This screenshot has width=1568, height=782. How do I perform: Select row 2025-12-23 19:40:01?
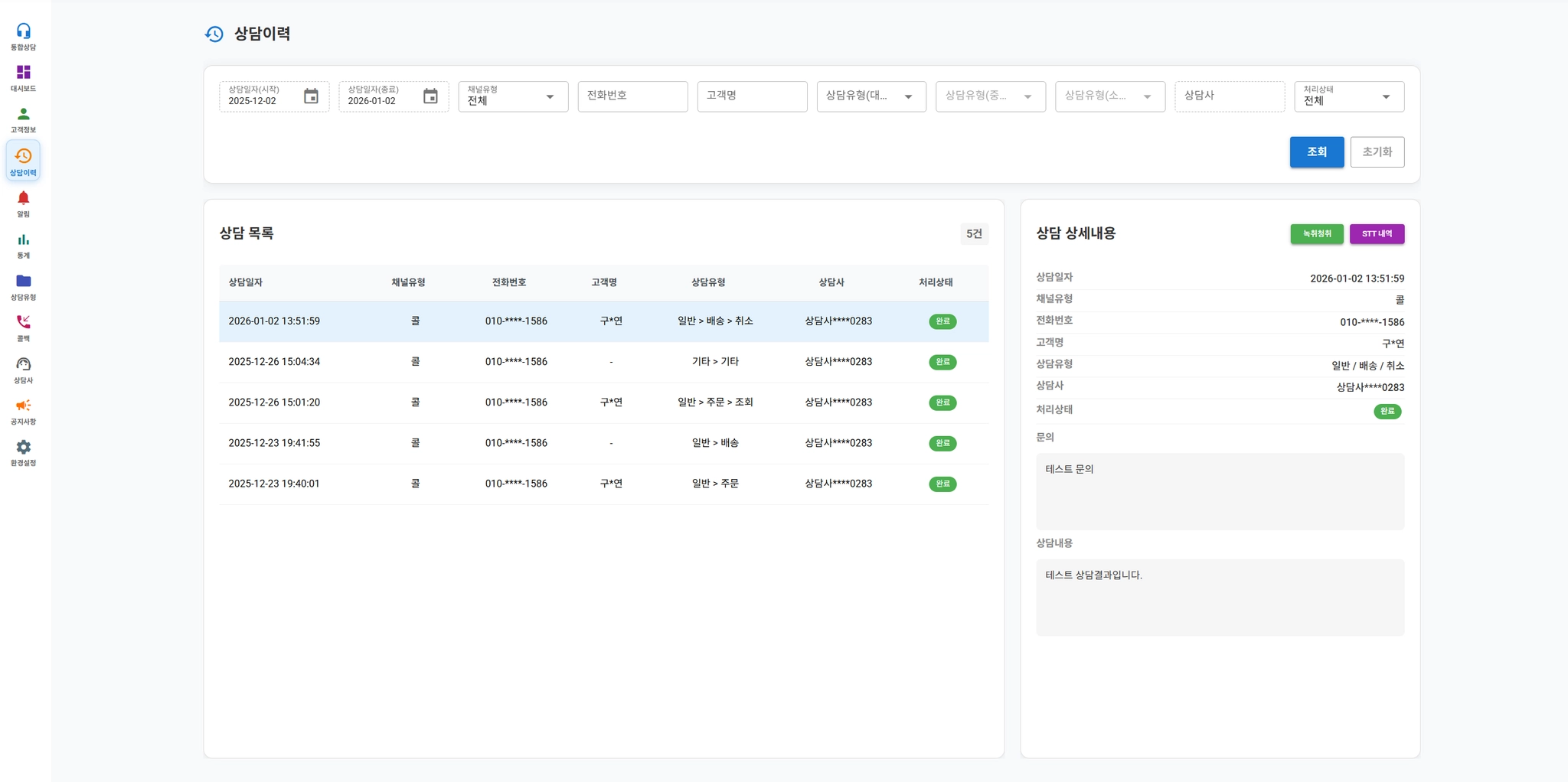(x=603, y=484)
